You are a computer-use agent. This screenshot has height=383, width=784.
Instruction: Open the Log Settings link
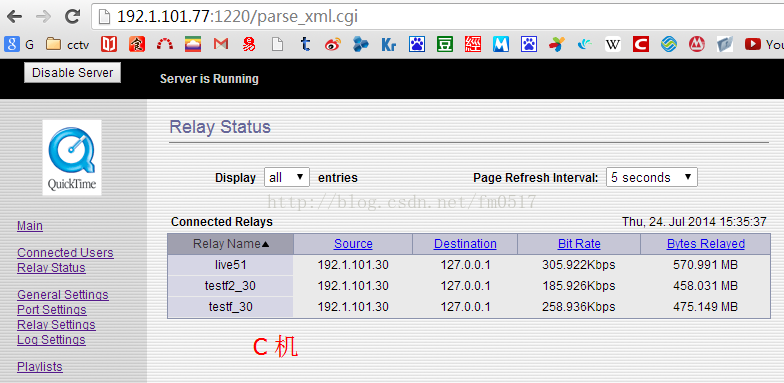(52, 340)
